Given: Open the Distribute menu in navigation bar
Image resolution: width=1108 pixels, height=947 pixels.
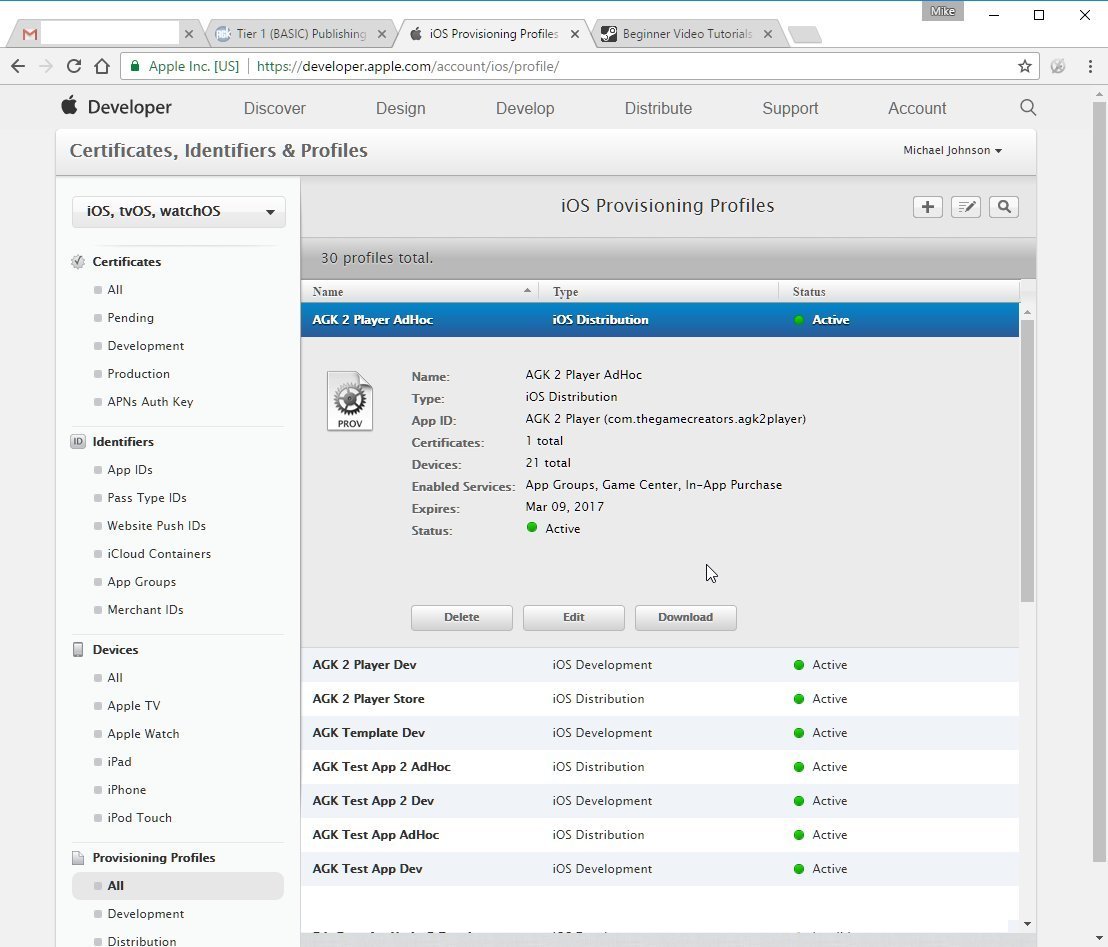Looking at the screenshot, I should coord(658,108).
